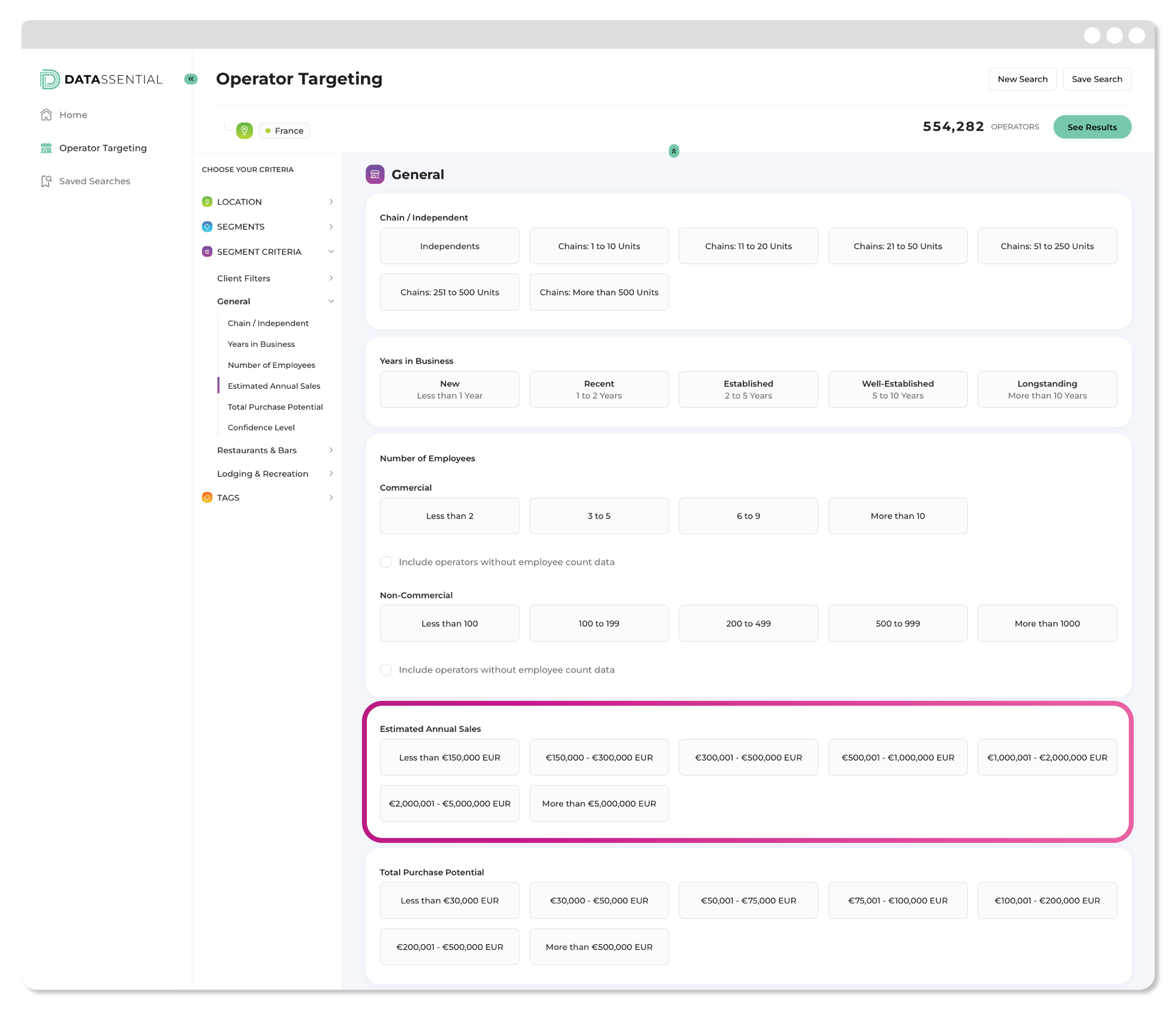Select More than €5,000,000 EUR sales range

click(x=599, y=804)
